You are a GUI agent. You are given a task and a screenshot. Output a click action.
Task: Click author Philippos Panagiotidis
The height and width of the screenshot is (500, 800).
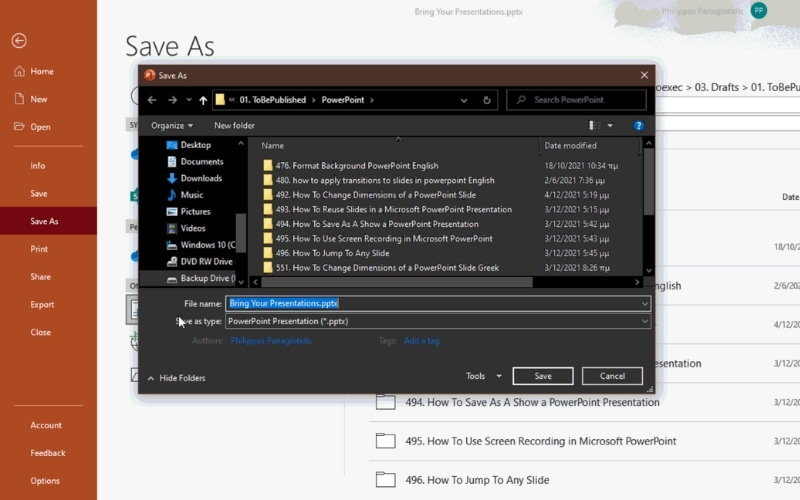click(x=271, y=341)
